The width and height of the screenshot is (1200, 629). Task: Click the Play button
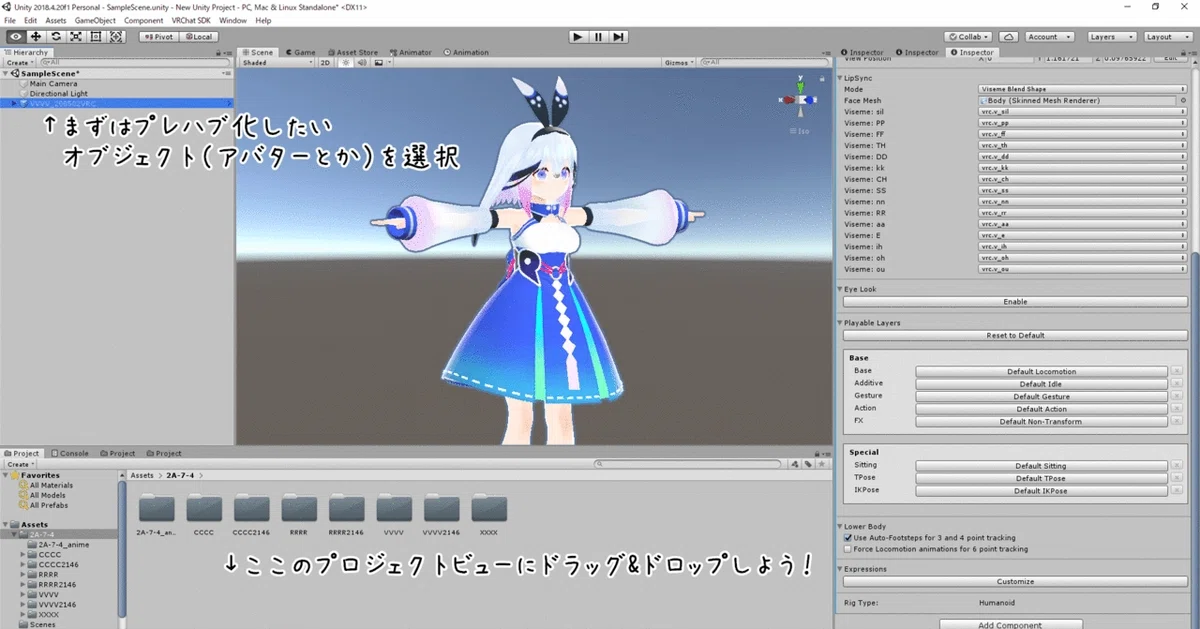(578, 37)
